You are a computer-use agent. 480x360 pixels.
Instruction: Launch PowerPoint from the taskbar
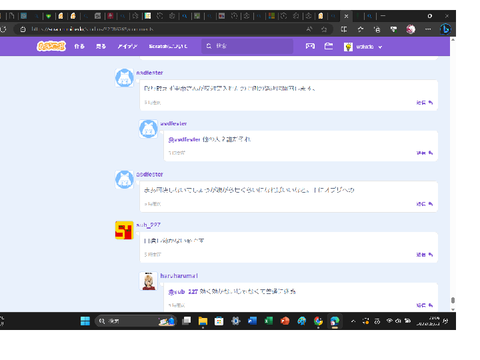(x=285, y=321)
